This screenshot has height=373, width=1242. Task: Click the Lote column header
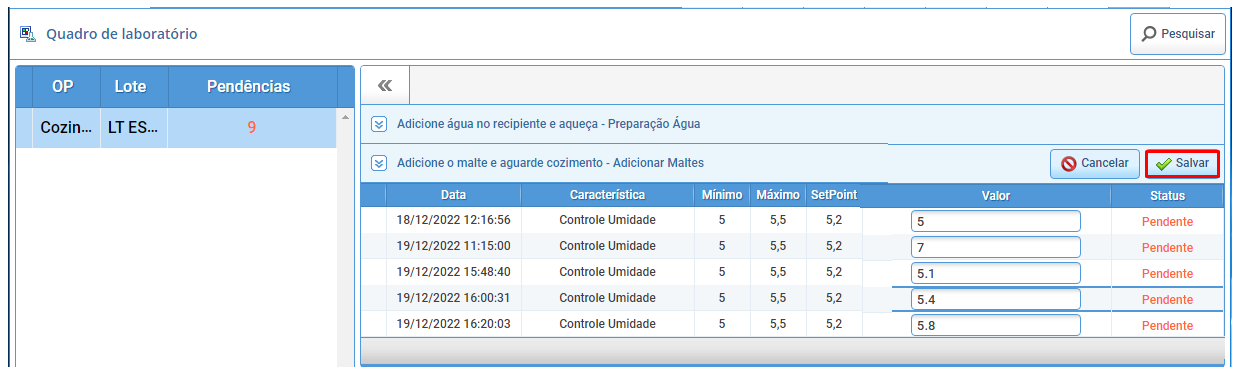click(131, 87)
